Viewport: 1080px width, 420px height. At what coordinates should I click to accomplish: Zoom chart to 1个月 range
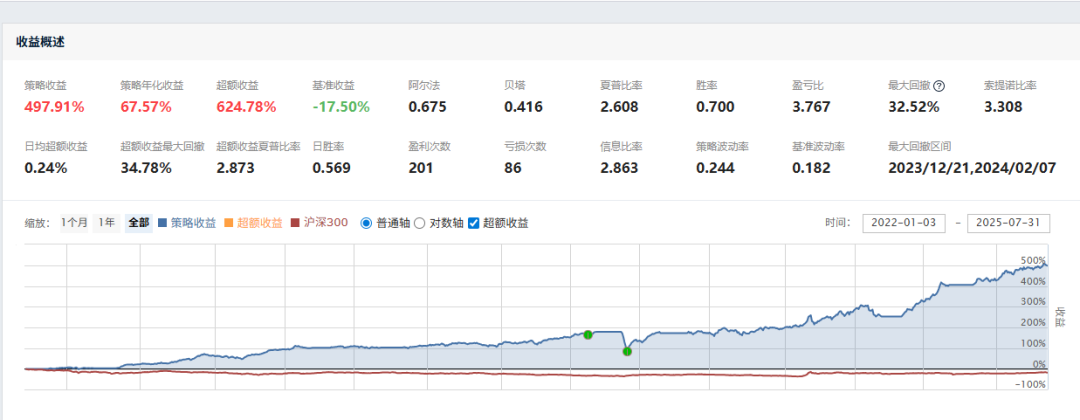[x=74, y=223]
